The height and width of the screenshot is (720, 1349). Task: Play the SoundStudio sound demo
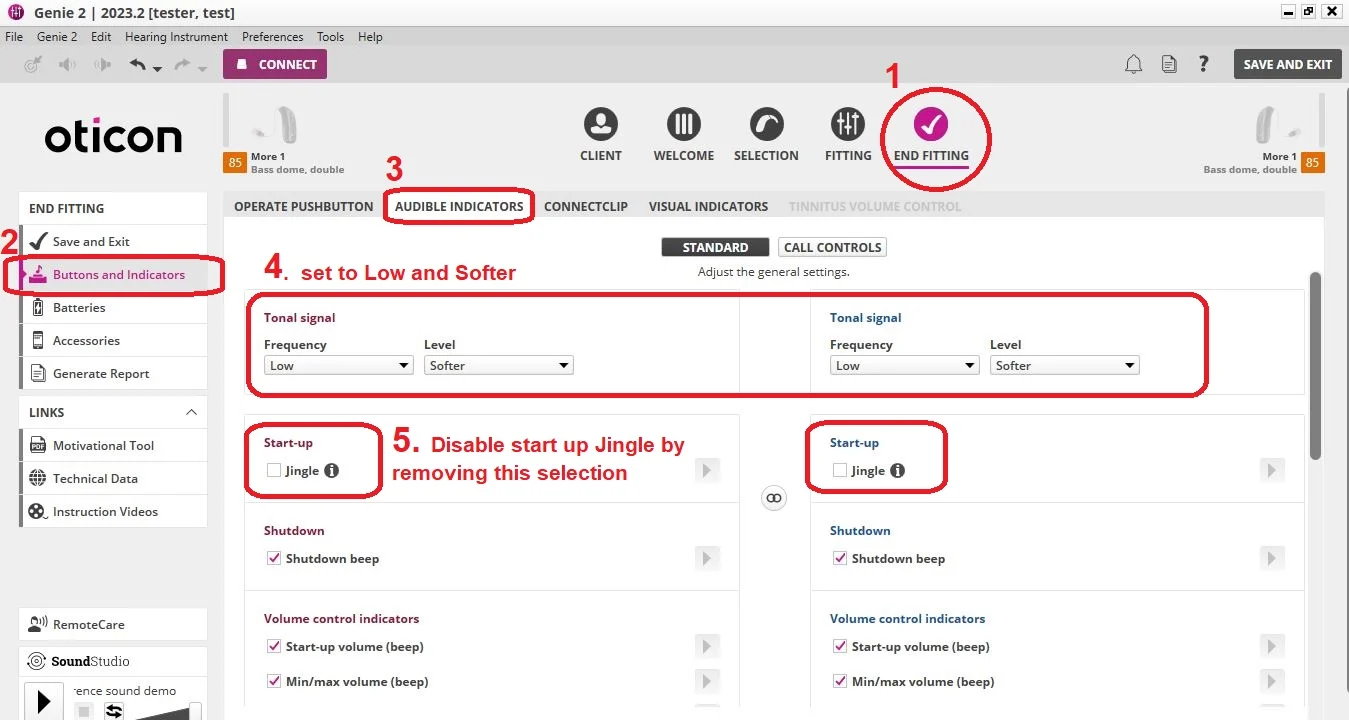pyautogui.click(x=43, y=701)
